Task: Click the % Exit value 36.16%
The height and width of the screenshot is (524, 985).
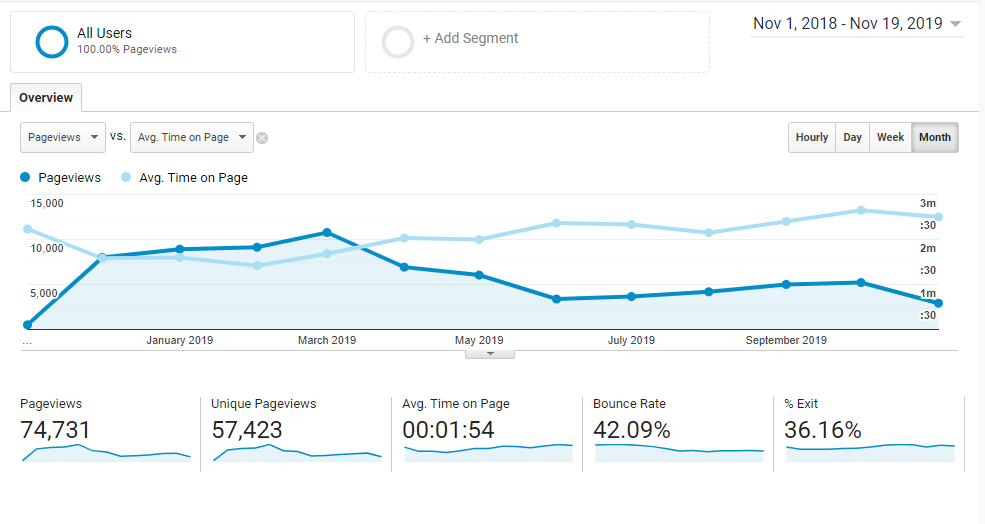Action: 823,430
